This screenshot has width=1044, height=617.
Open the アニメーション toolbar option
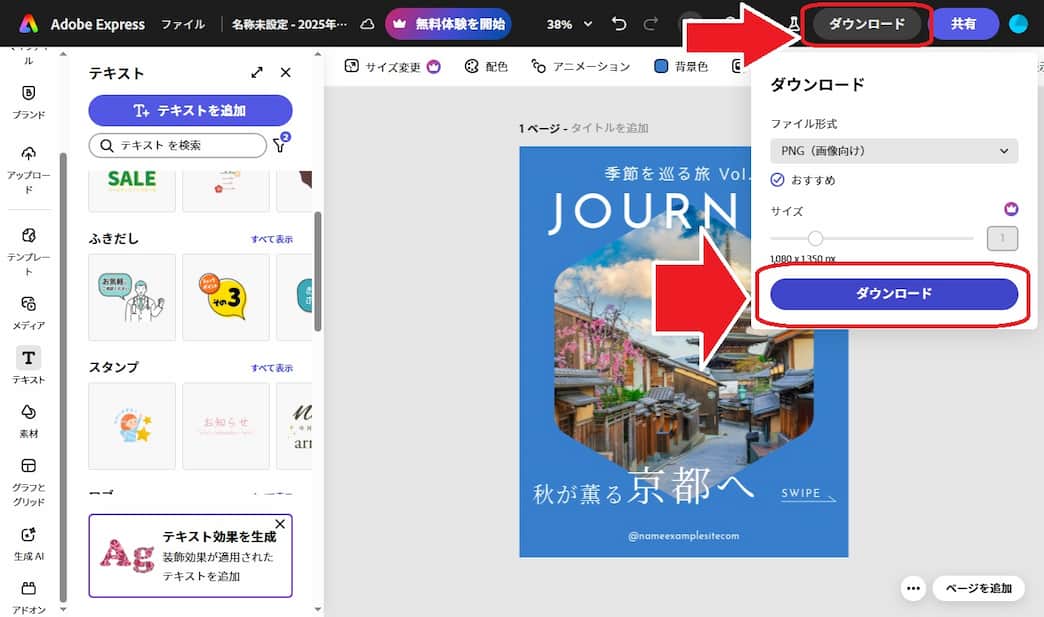click(x=581, y=67)
